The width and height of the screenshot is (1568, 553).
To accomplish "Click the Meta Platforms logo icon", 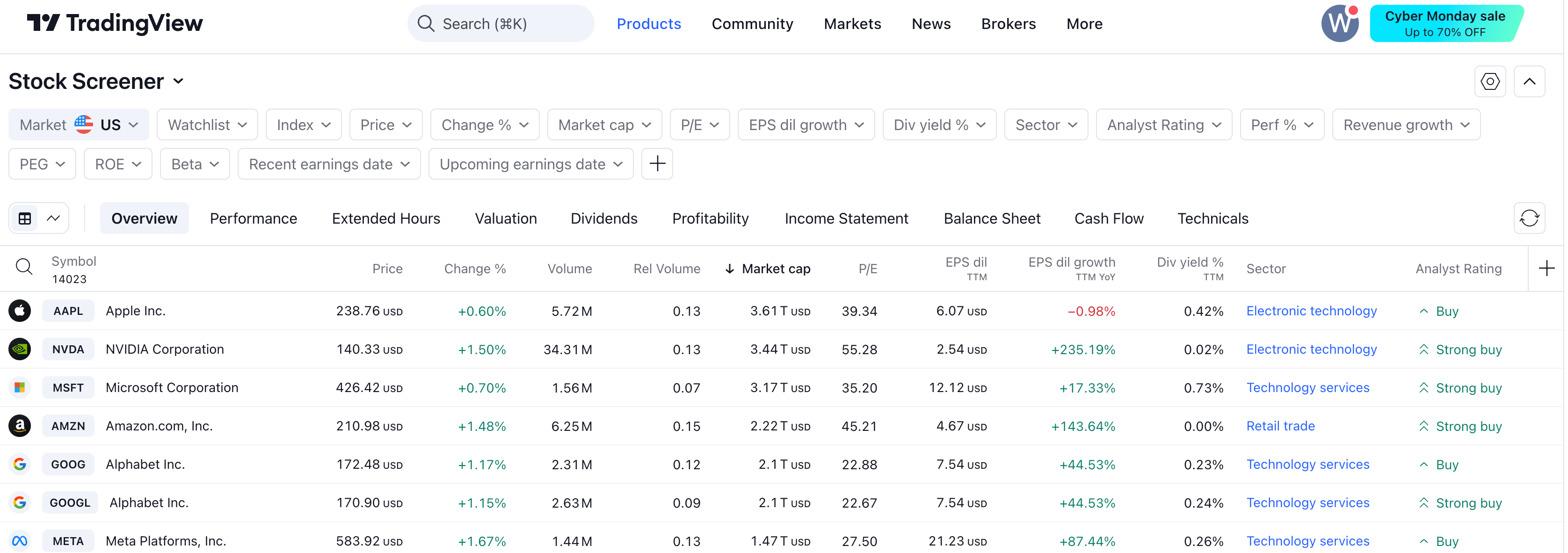I will tap(20, 541).
